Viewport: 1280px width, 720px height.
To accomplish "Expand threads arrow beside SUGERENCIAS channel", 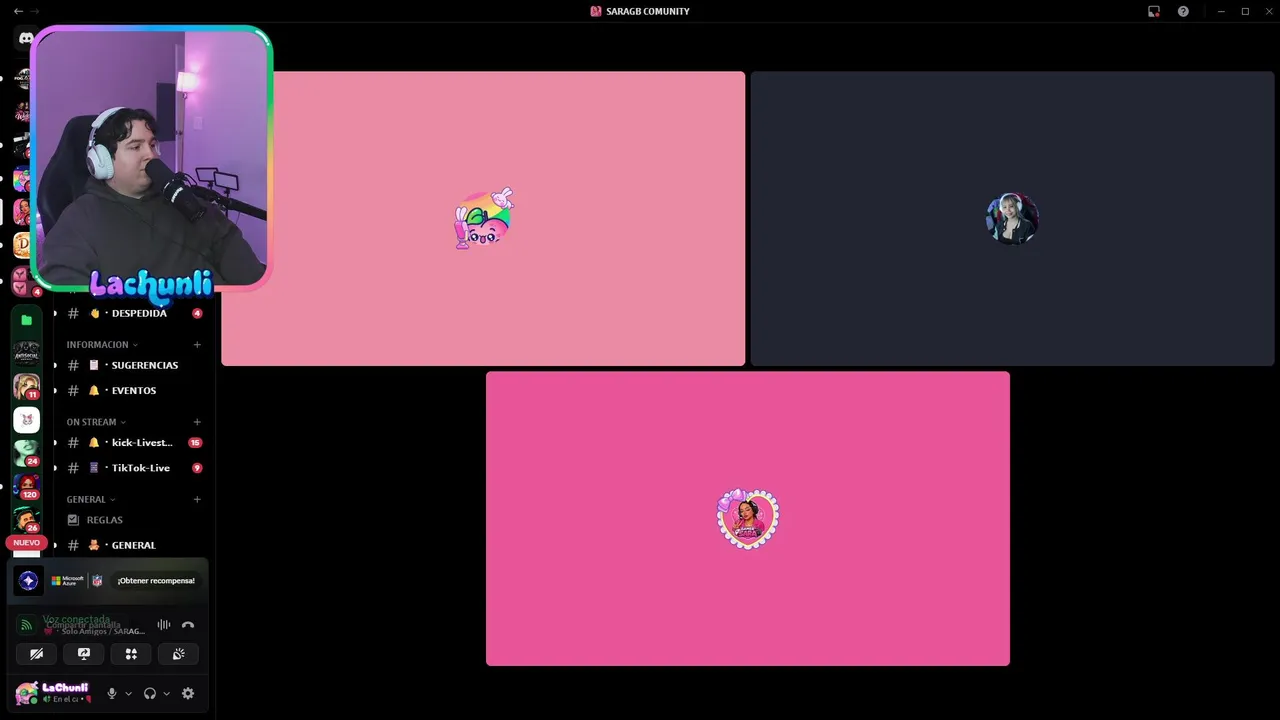I will coord(56,365).
